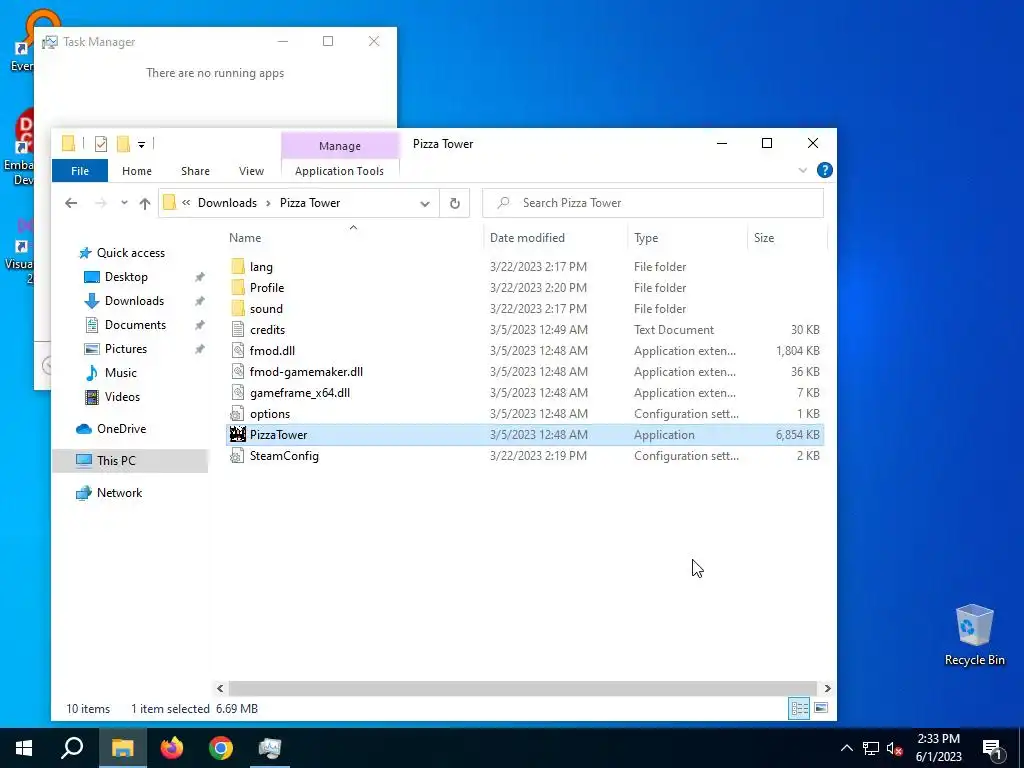Select the Manage contextual tab

click(340, 146)
